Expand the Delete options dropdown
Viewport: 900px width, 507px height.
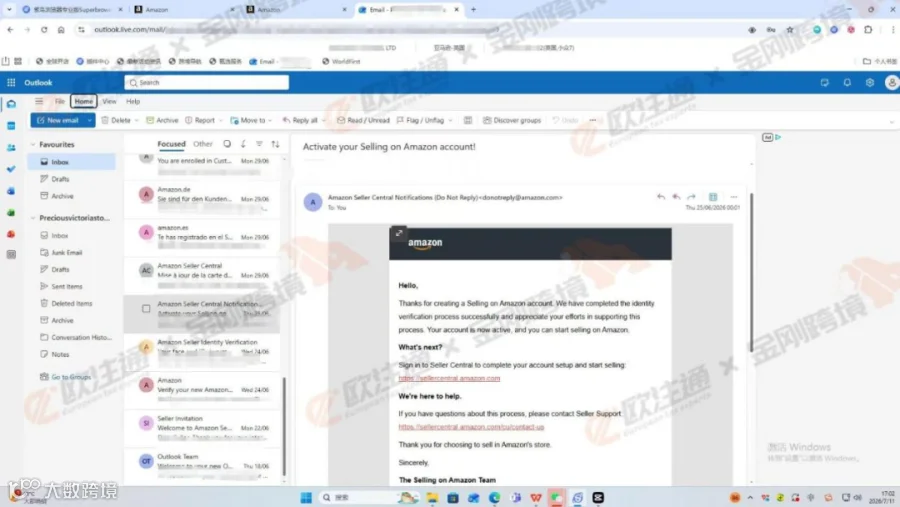coord(137,121)
